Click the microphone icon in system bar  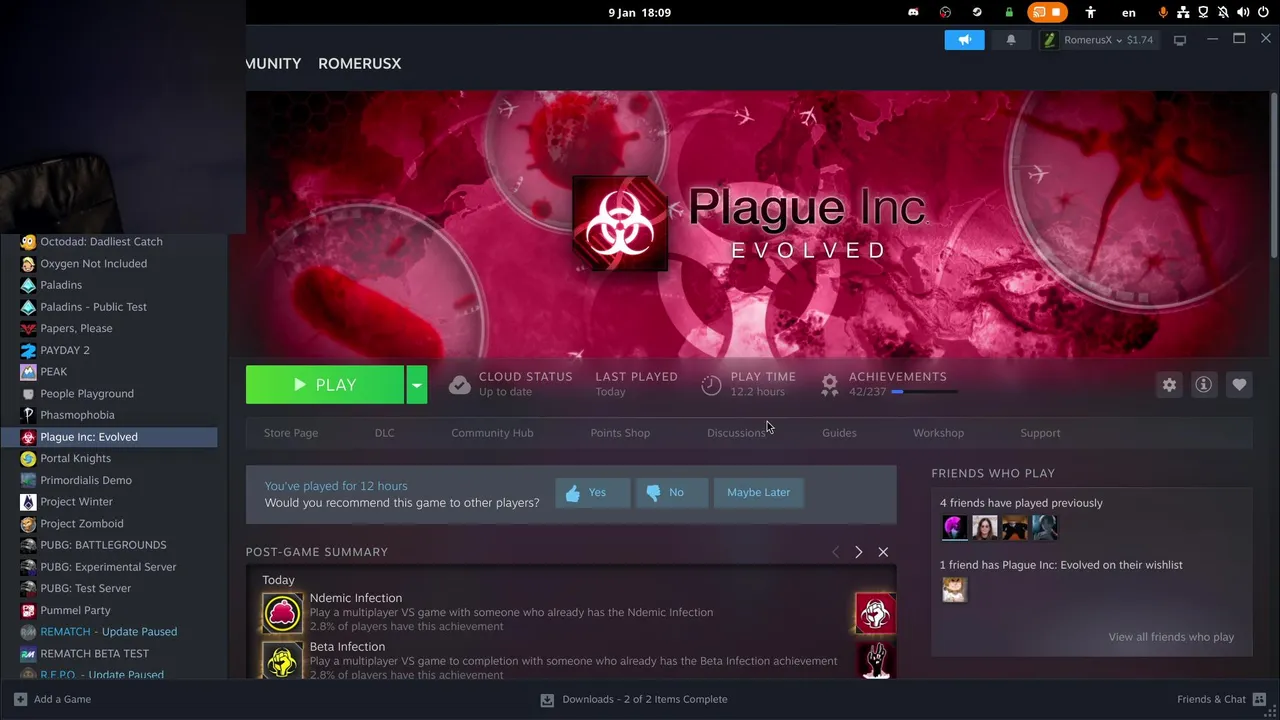(1163, 12)
